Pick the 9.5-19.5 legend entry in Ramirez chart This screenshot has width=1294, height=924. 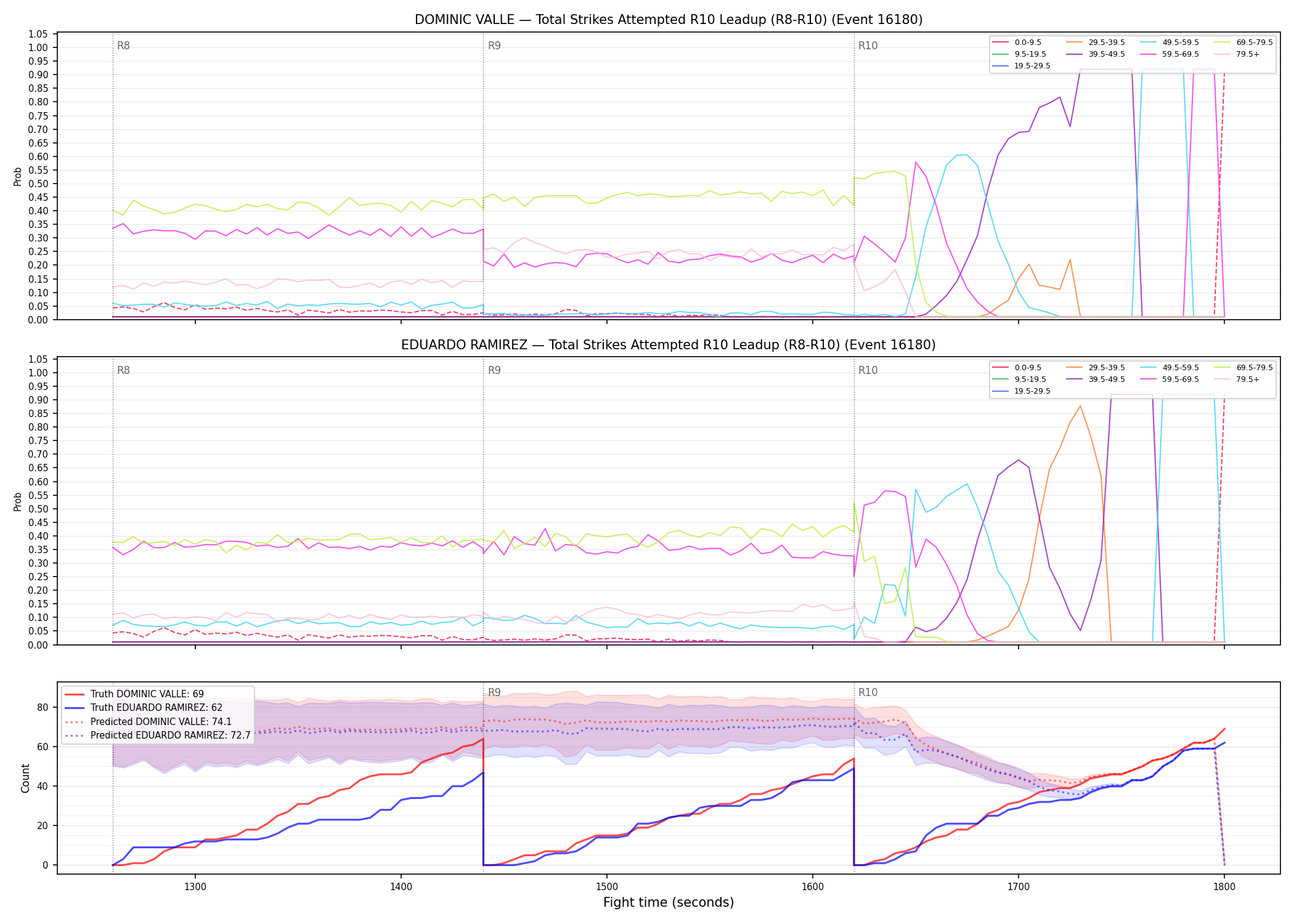pyautogui.click(x=1019, y=379)
